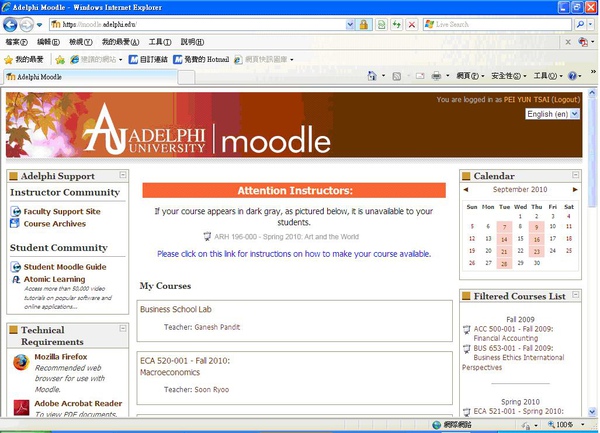This screenshot has width=600, height=433.
Task: Collapse the Adelphi Support block
Action: coord(123,175)
